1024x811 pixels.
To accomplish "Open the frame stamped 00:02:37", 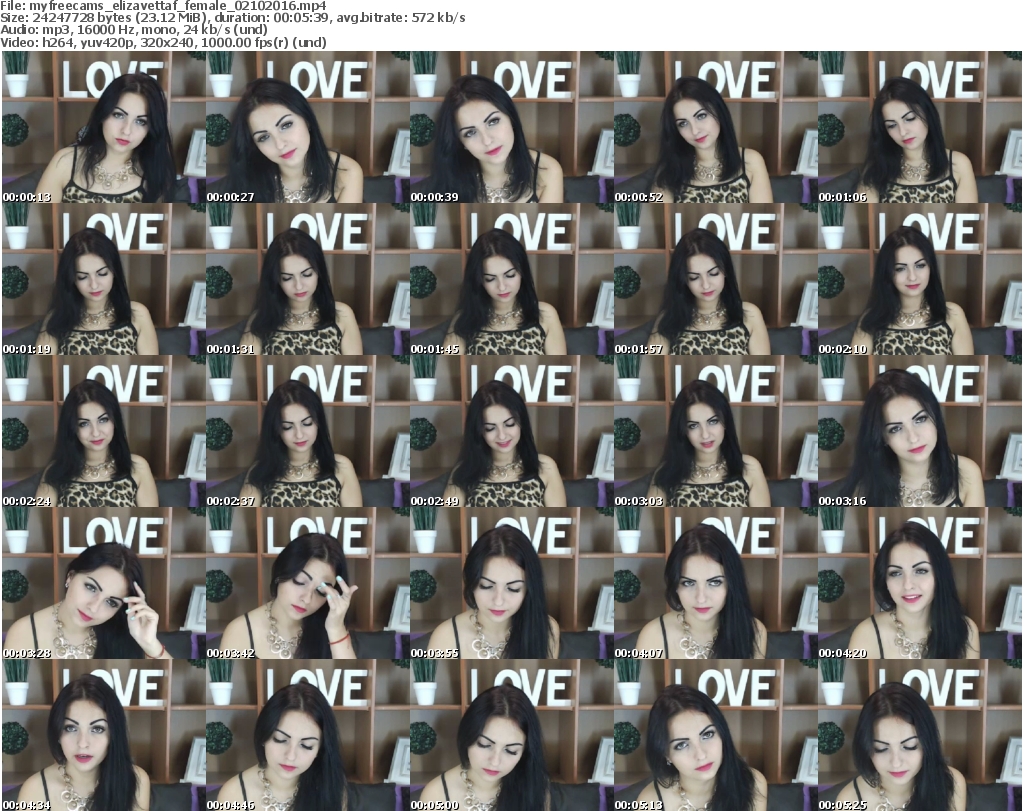I will 308,431.
